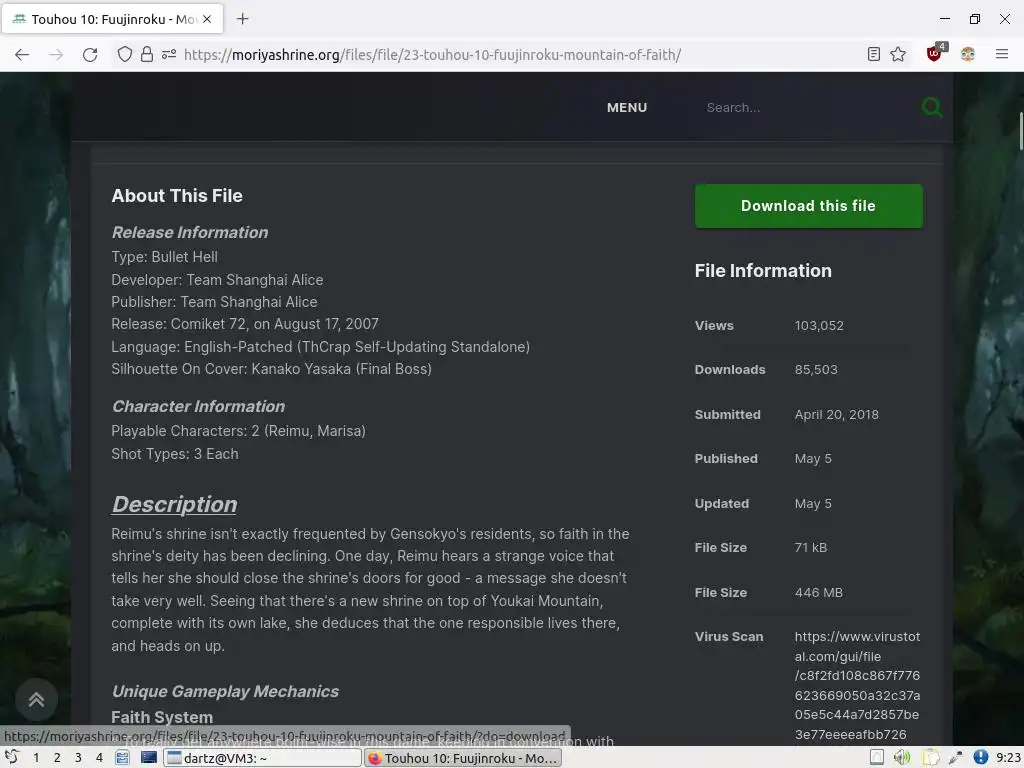Toggle Reader View
This screenshot has width=1024, height=768.
coord(874,55)
